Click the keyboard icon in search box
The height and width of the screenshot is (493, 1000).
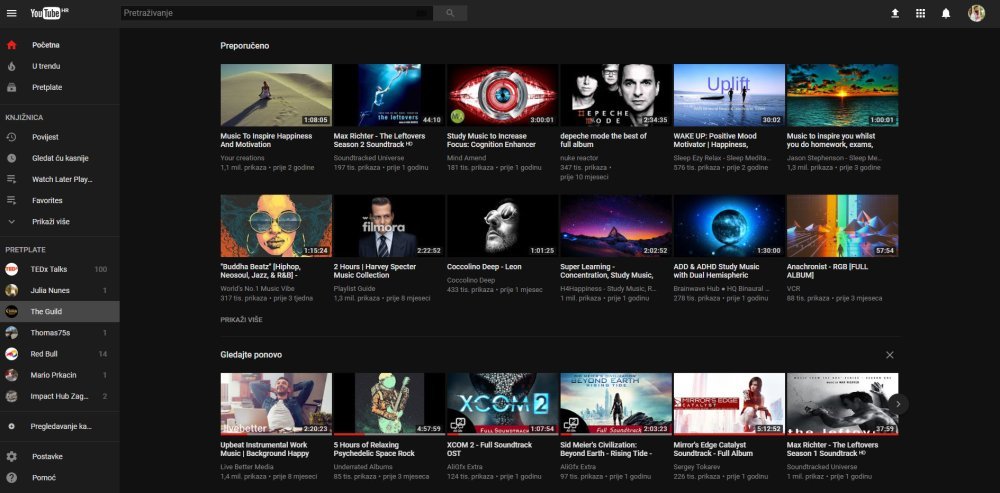[422, 13]
